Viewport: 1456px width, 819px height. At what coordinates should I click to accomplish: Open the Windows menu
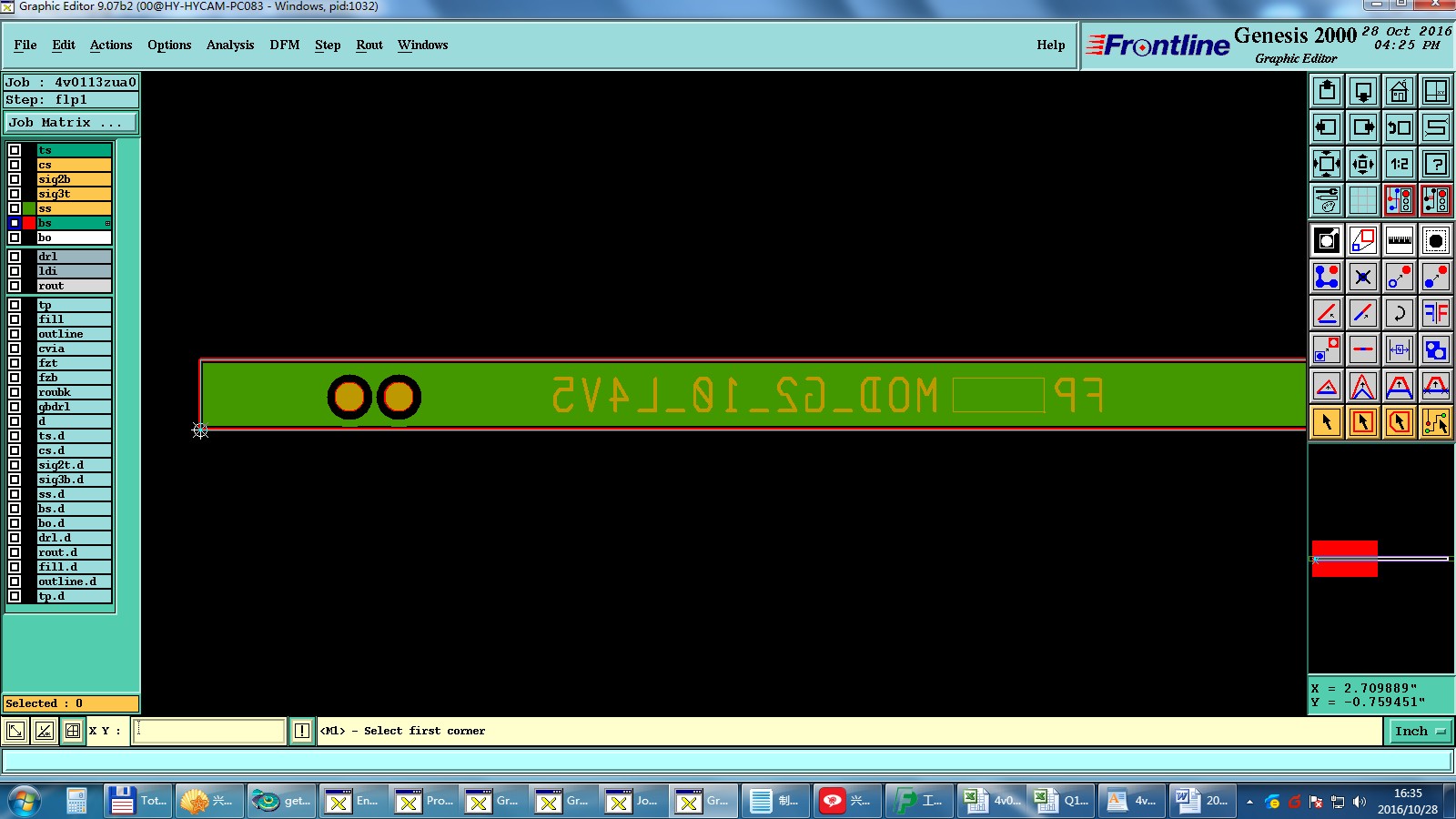point(422,45)
